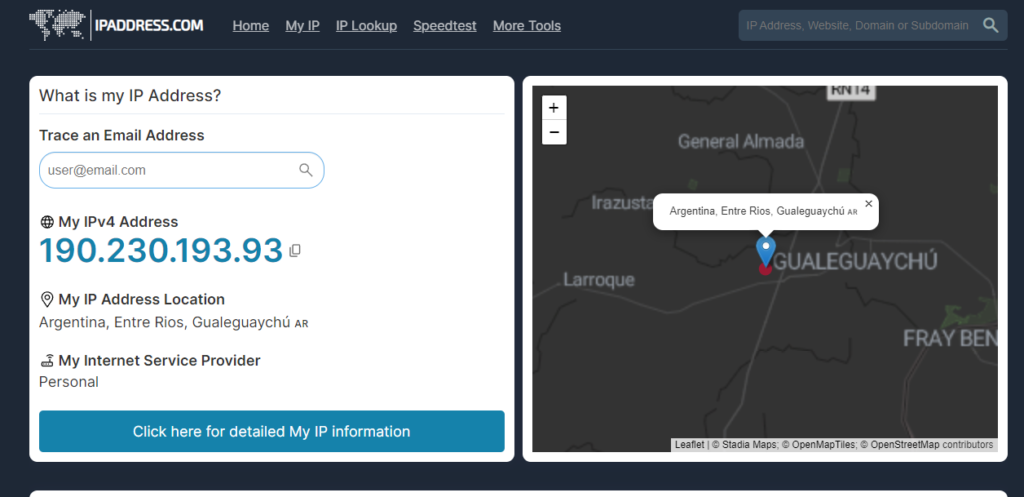
Task: Click the location pin icon beside My IP Address Location
Action: pyautogui.click(x=47, y=300)
